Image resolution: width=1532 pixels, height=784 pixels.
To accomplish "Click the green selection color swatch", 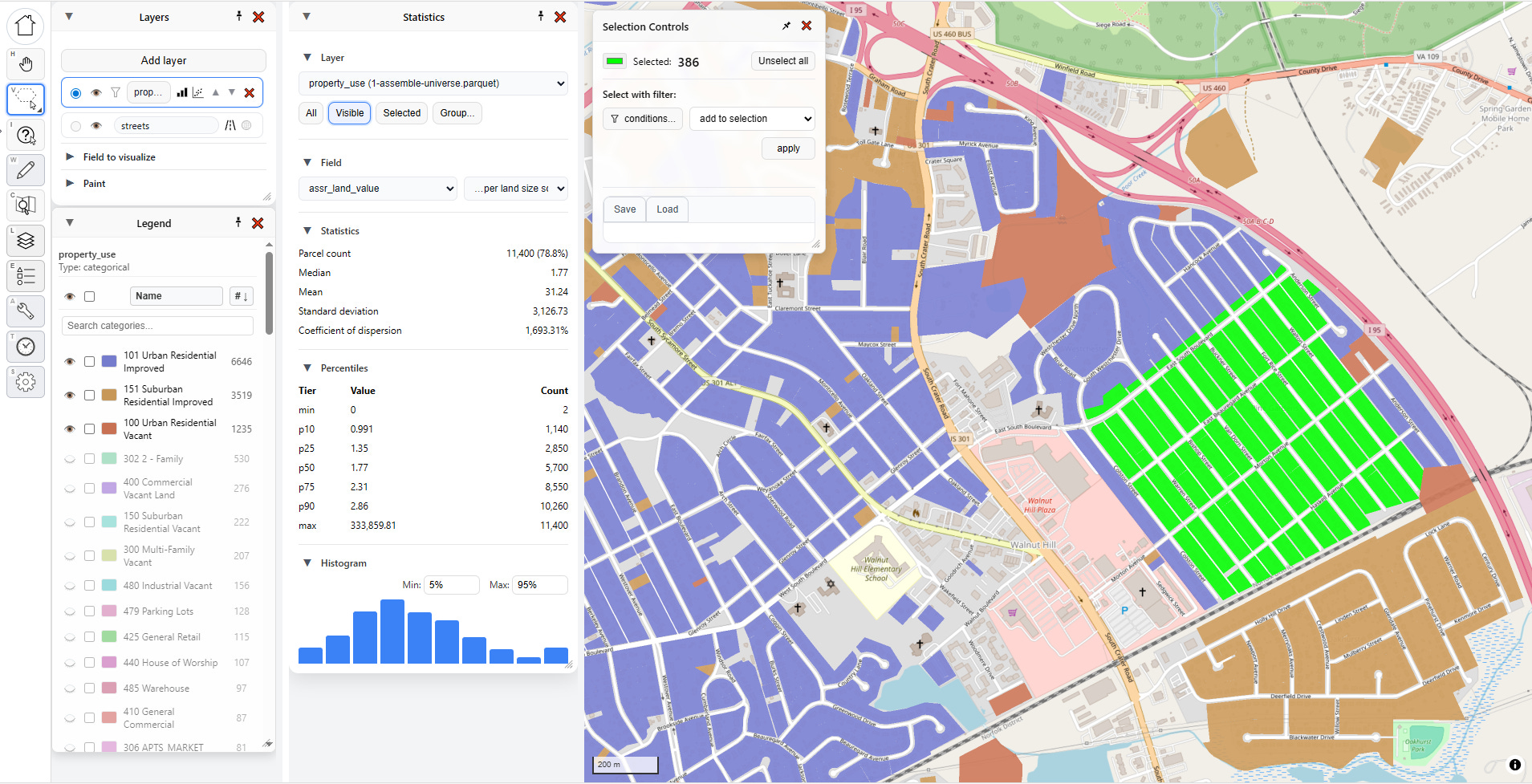I will click(x=615, y=62).
